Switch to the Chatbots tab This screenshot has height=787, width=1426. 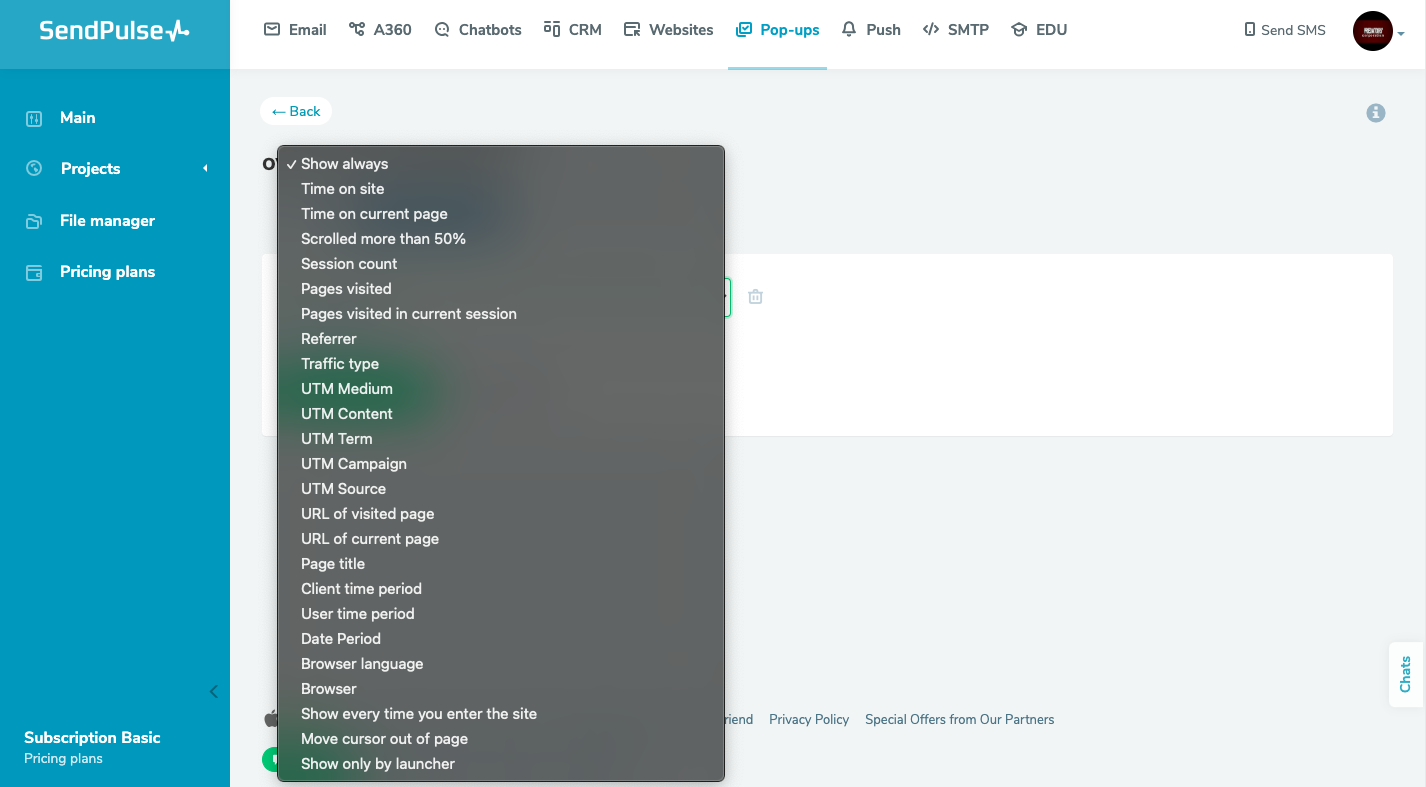click(x=478, y=30)
